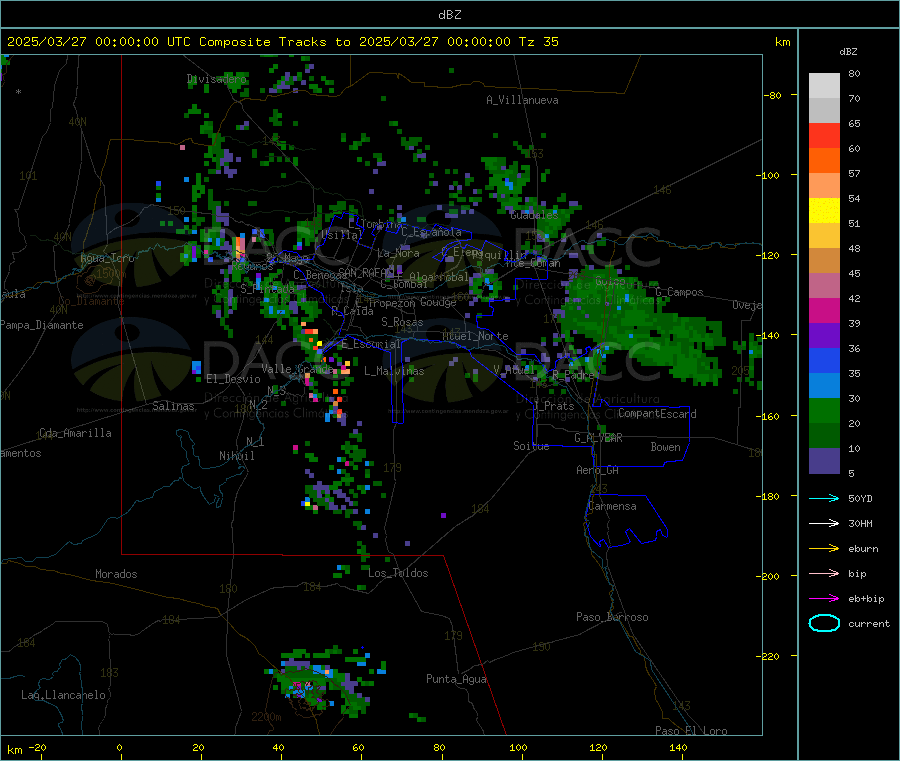
Task: Click the 140 km bottom axis label
Action: point(678,747)
